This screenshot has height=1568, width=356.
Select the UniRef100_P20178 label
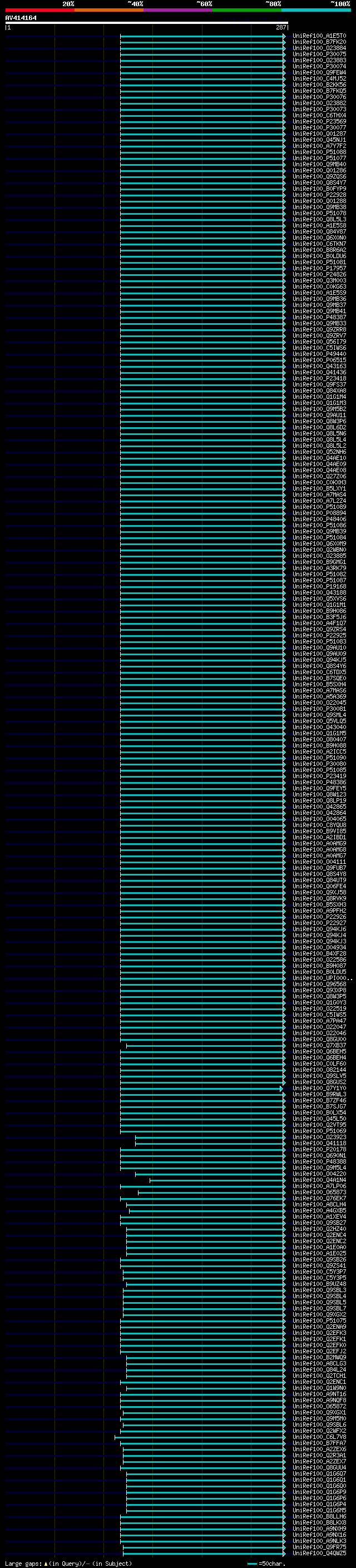tap(319, 1149)
